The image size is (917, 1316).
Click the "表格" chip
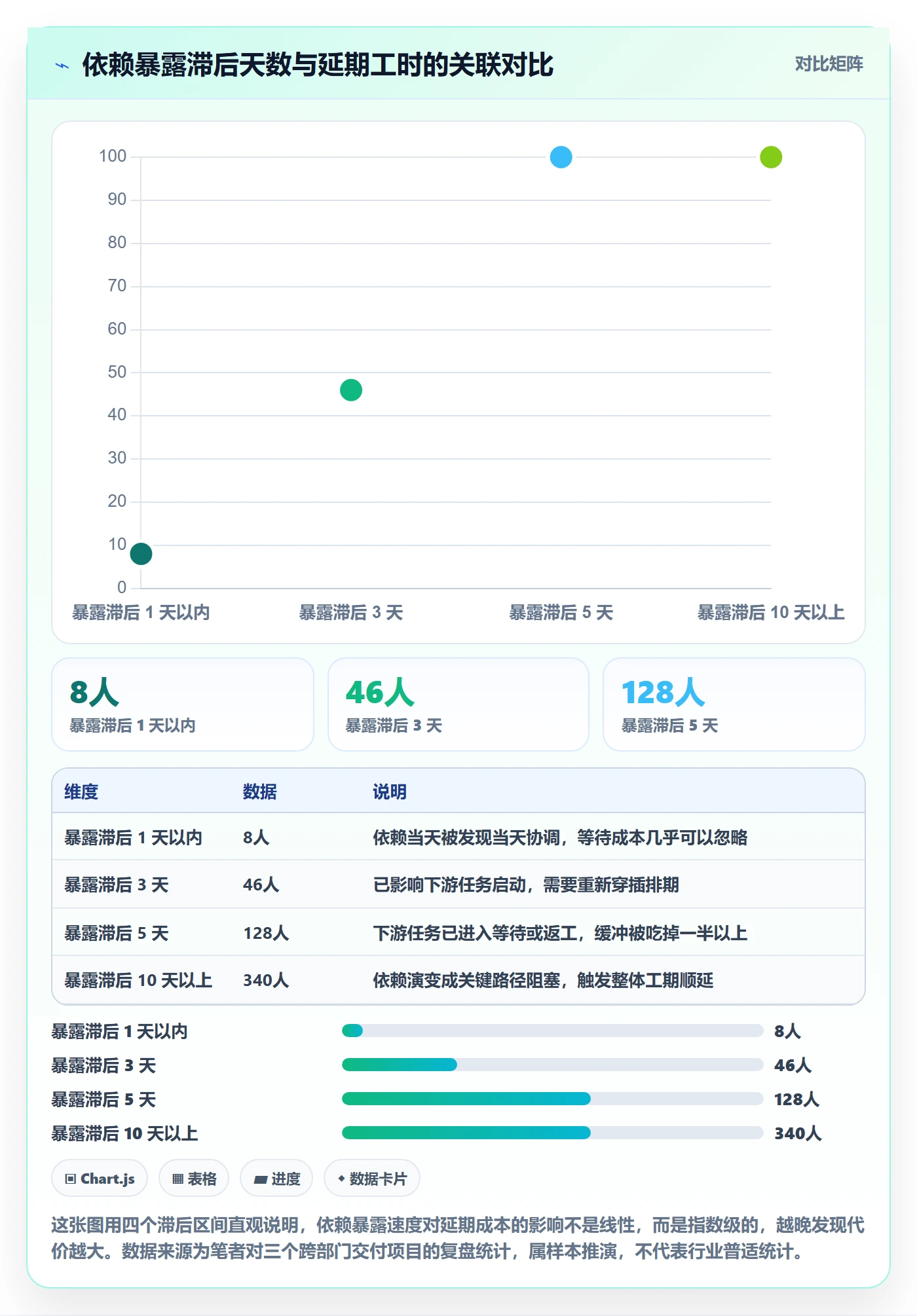point(194,1179)
